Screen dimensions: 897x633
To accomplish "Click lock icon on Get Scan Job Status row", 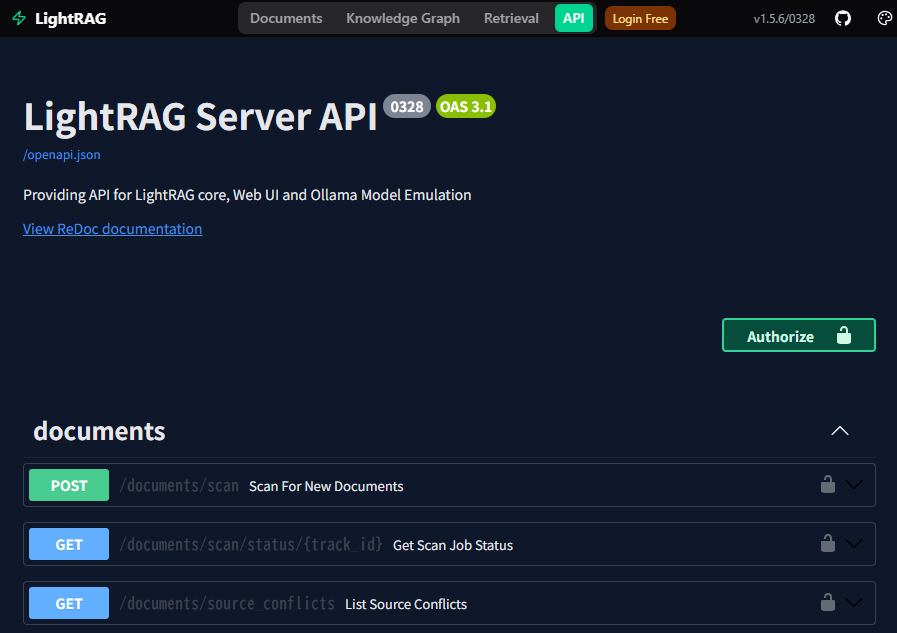I will tap(828, 543).
